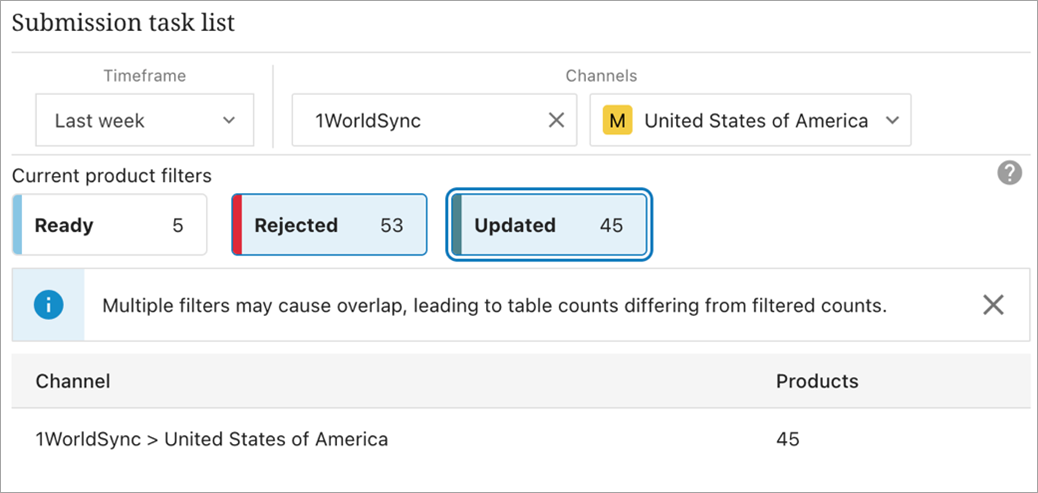Toggle the Ready product filter
Viewport: 1038px width, 493px height.
pos(110,225)
